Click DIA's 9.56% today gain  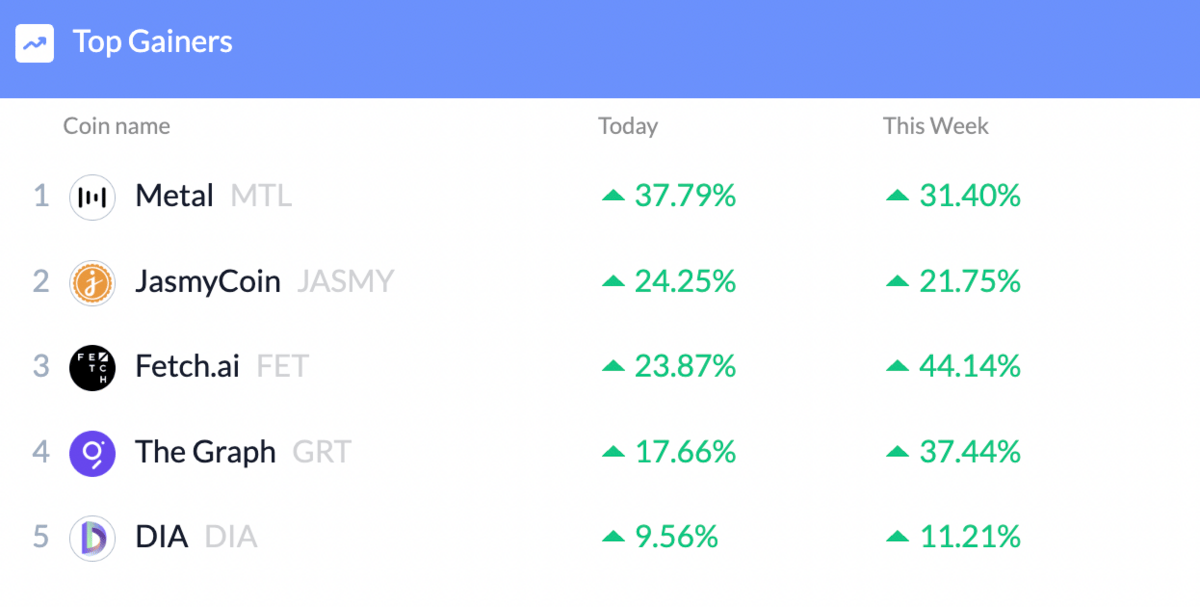click(x=677, y=537)
